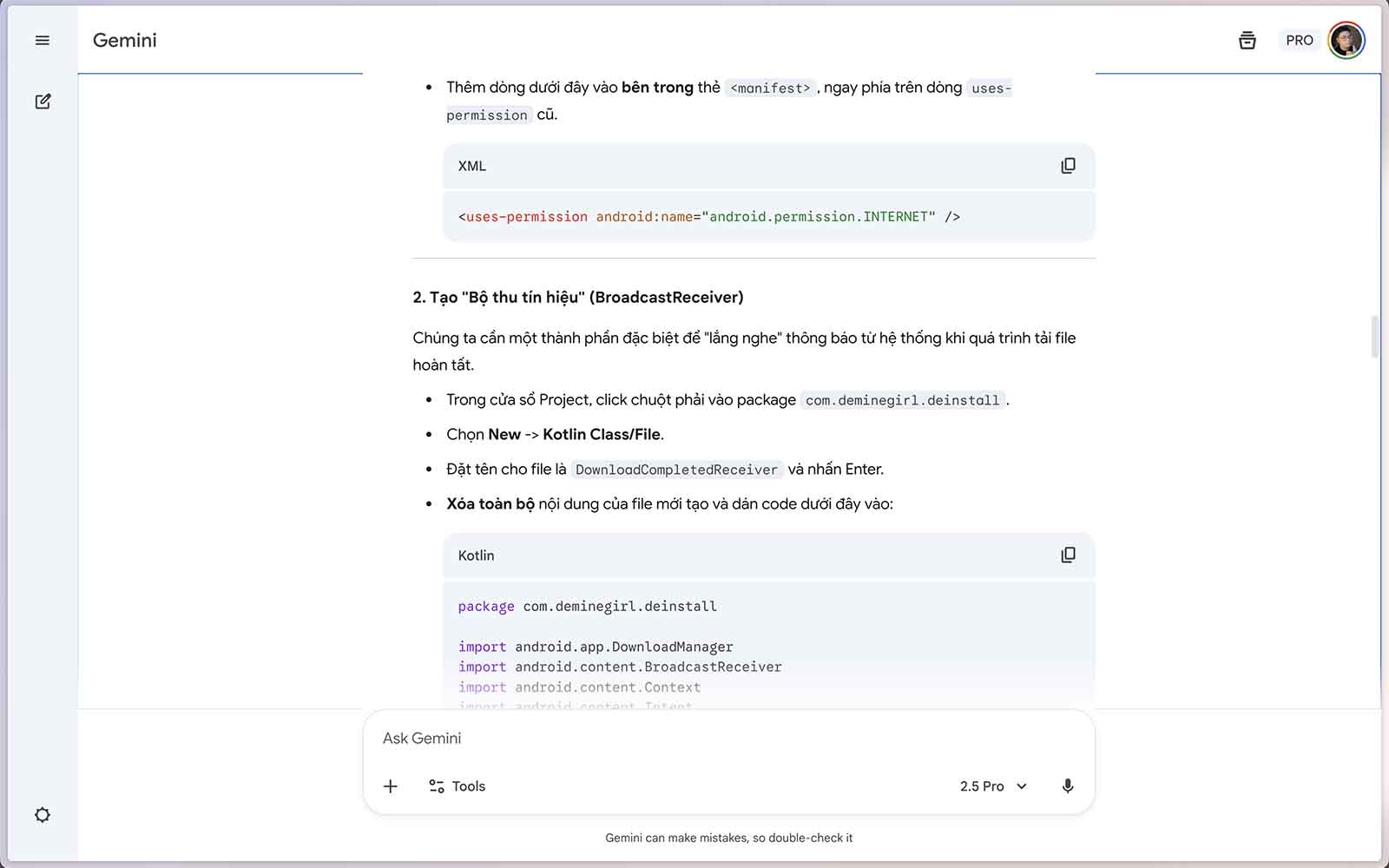
Task: Copy the Kotlin code block
Action: pyautogui.click(x=1068, y=556)
